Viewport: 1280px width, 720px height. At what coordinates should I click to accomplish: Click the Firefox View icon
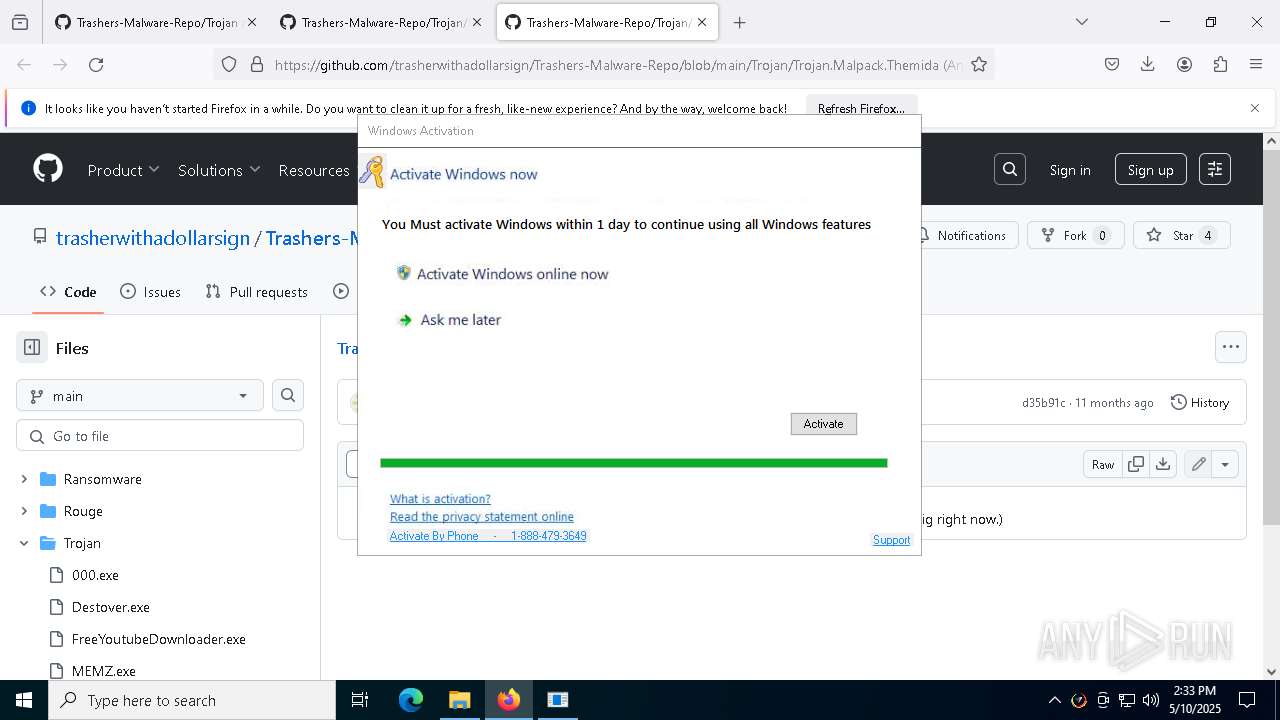pyautogui.click(x=20, y=22)
